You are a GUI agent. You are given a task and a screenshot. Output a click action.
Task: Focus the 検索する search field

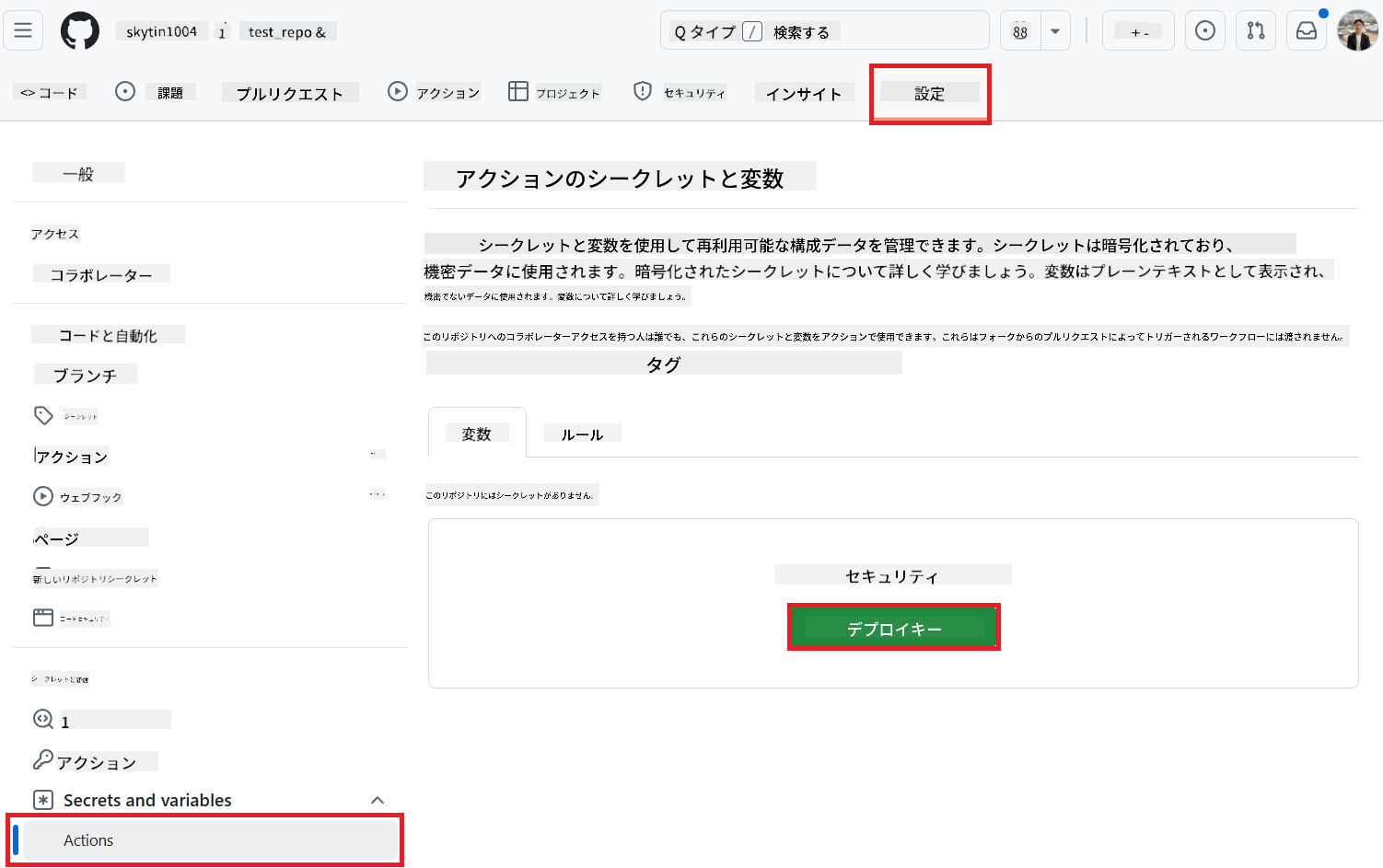(825, 31)
